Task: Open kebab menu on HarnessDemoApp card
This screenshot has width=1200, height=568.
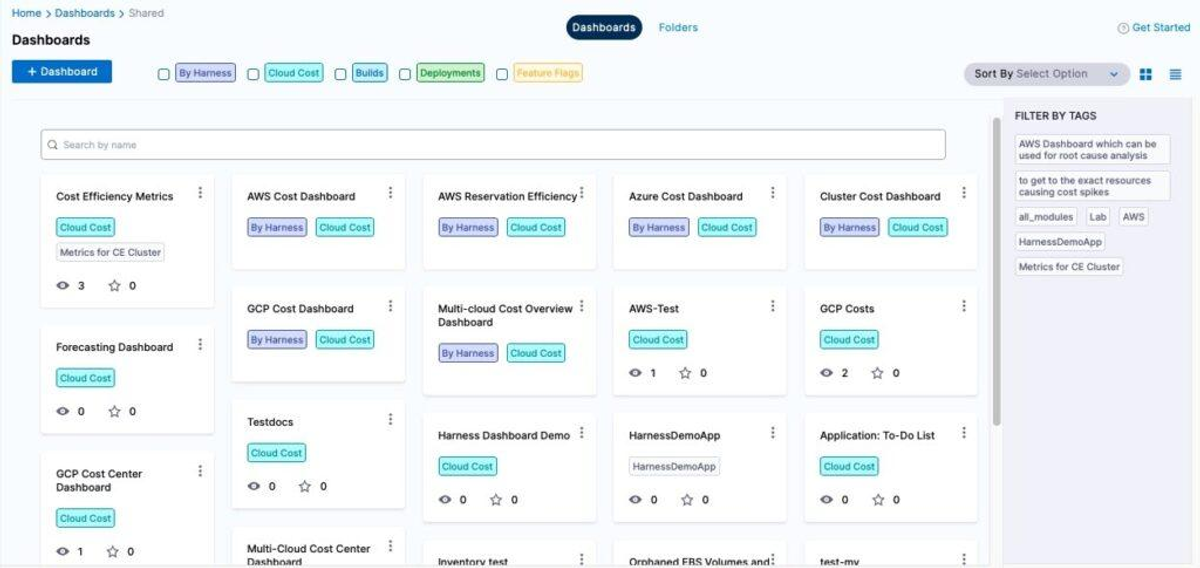Action: pos(772,433)
